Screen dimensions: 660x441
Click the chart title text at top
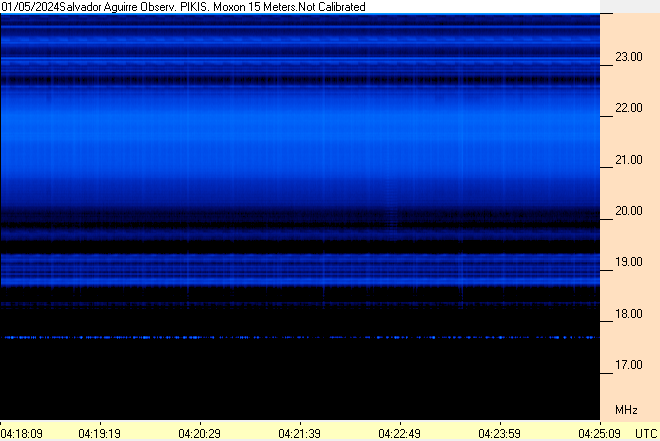point(183,7)
